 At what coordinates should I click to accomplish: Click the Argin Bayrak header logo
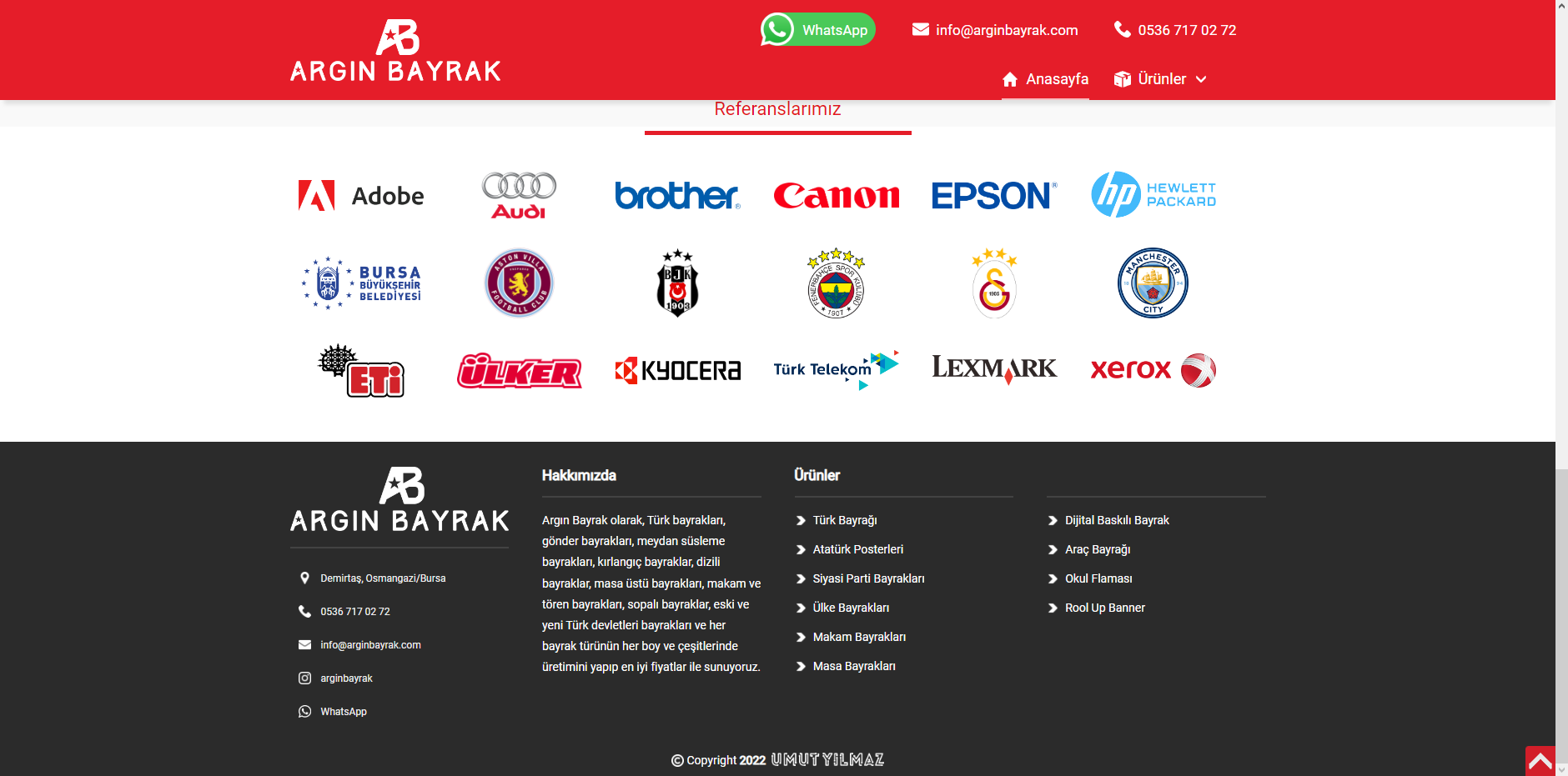pos(395,51)
